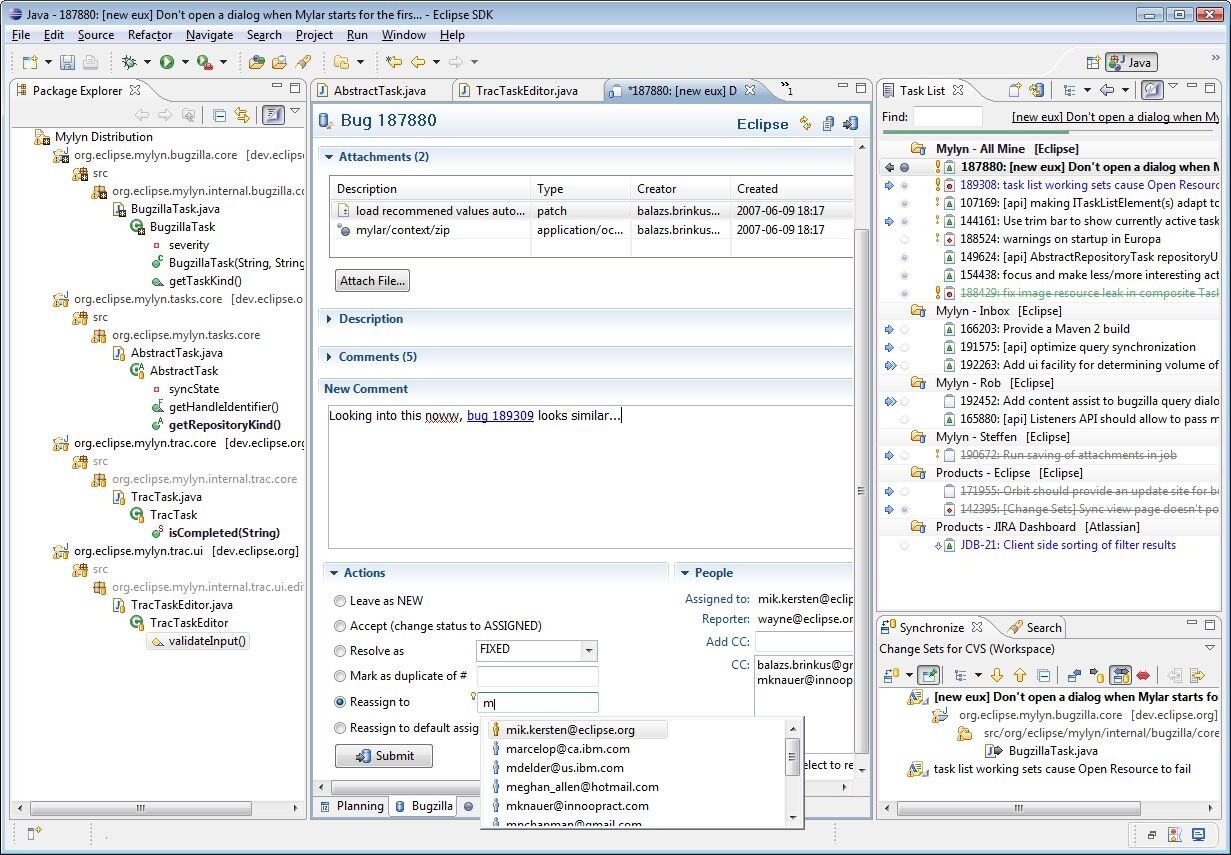Viewport: 1231px width, 855px height.
Task: Click the Debug bug icon in toolbar
Action: click(129, 62)
